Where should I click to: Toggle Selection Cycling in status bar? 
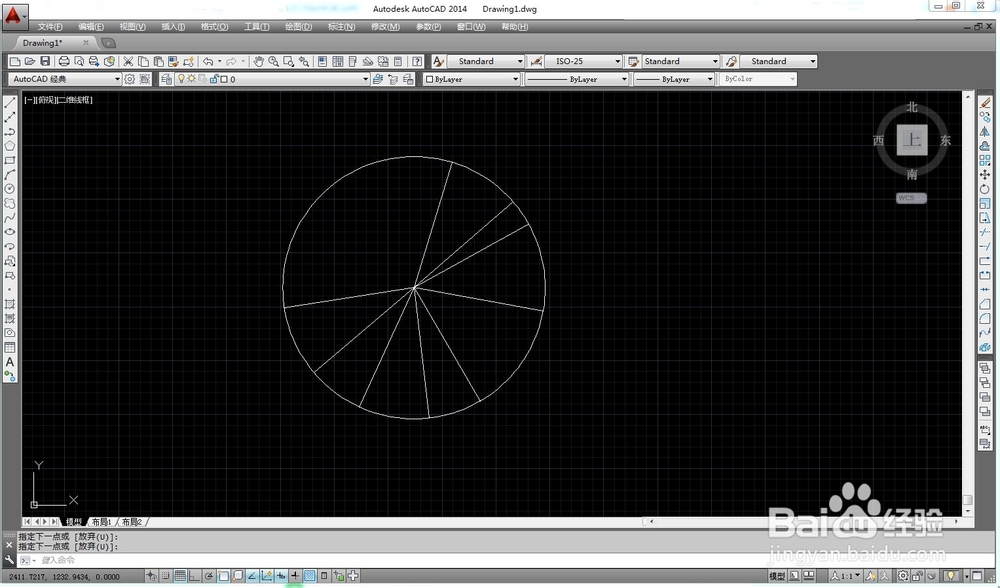coord(338,576)
